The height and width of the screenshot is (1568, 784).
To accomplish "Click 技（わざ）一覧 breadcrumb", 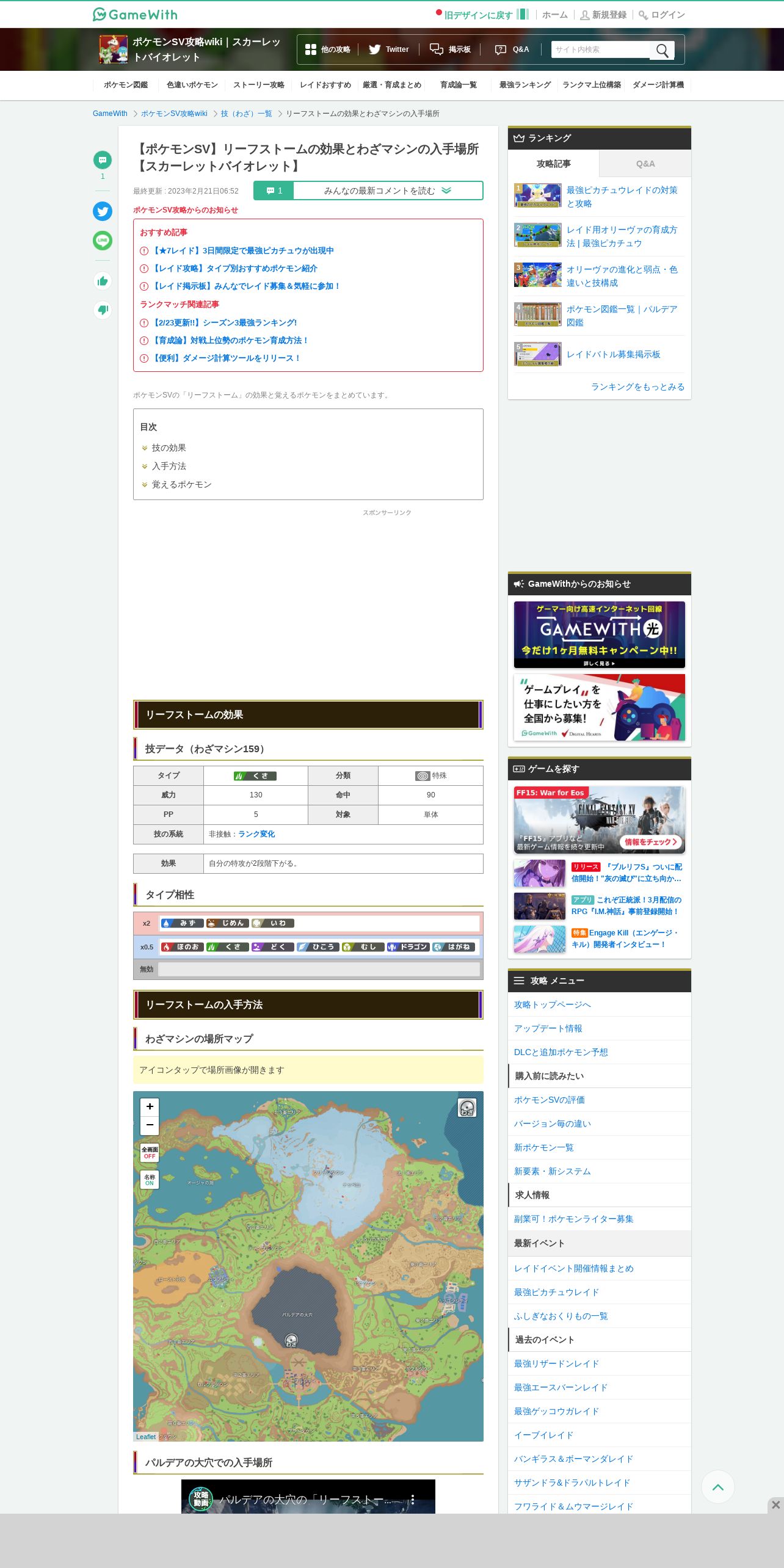I will click(x=247, y=114).
